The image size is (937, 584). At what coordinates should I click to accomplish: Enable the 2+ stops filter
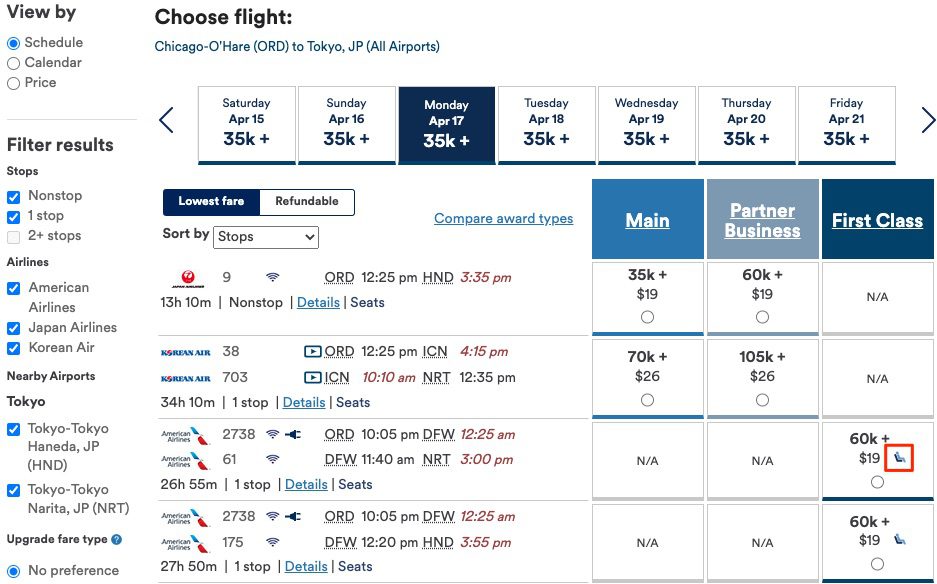(x=15, y=236)
